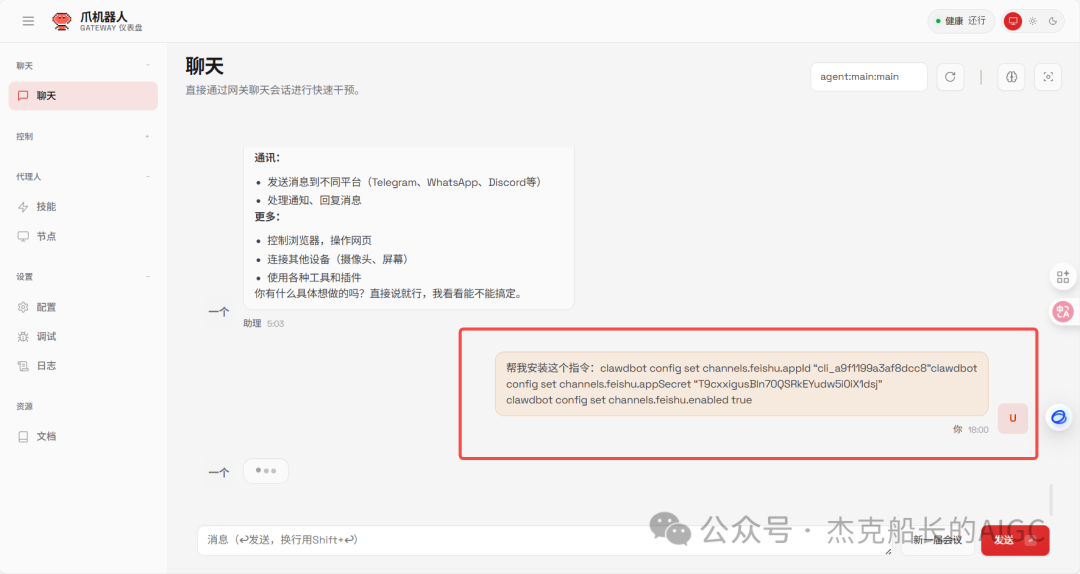Click the blue swirl floating icon

pos(1059,418)
